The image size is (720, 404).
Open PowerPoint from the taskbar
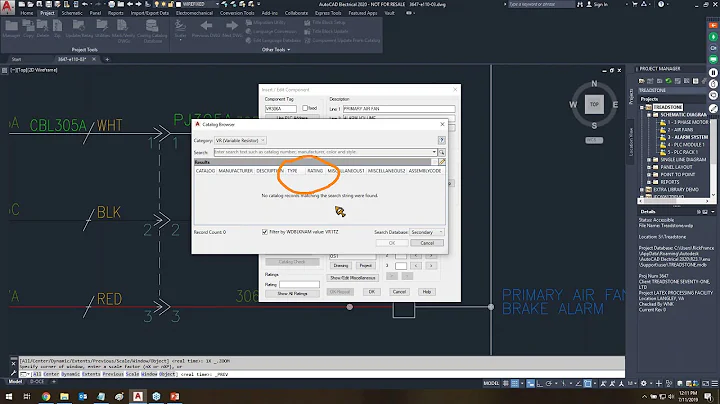click(x=174, y=396)
